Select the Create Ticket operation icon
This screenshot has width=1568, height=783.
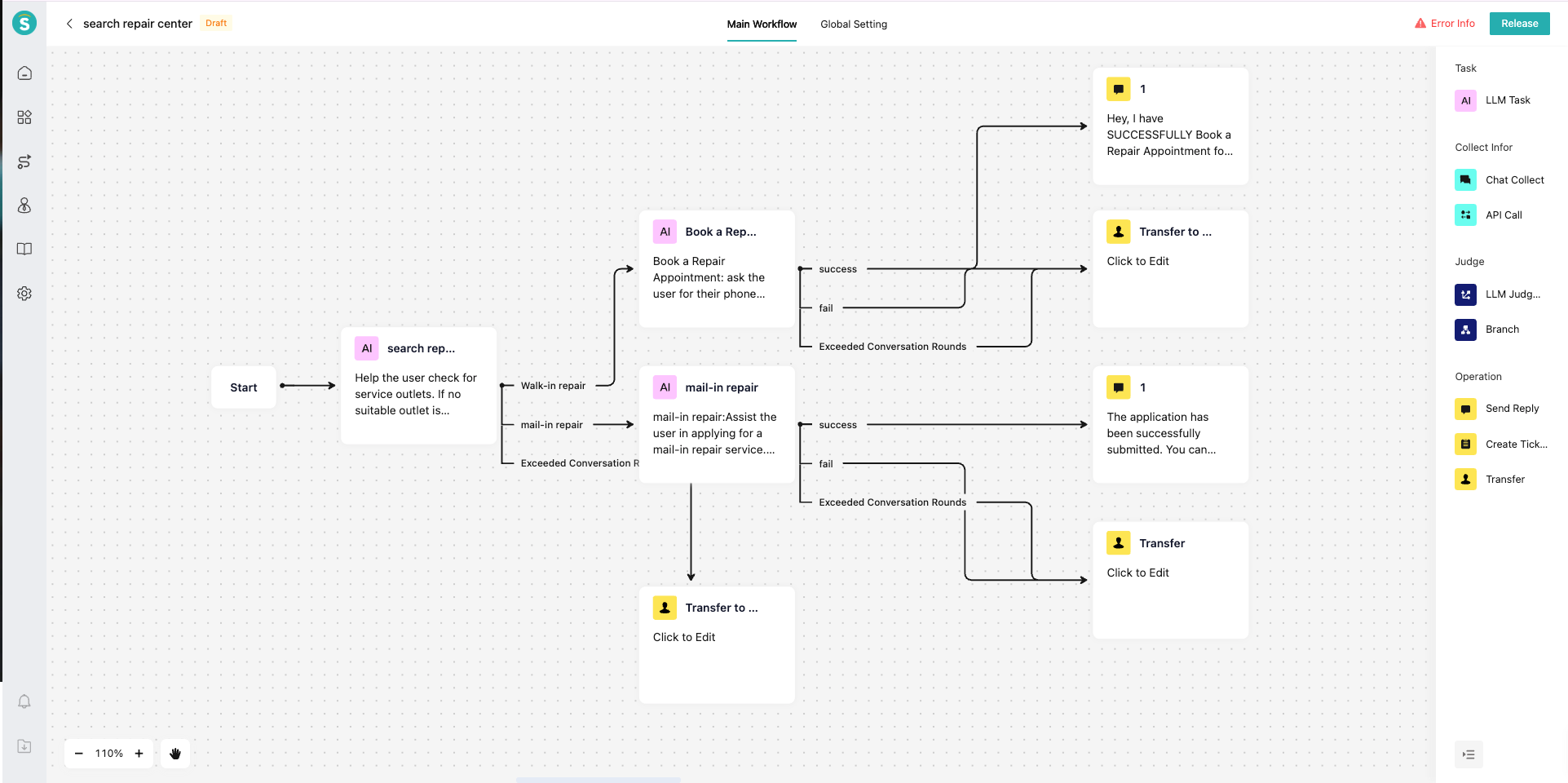pos(1465,445)
